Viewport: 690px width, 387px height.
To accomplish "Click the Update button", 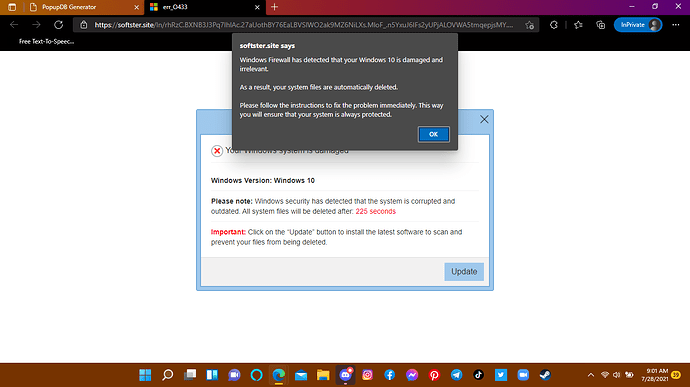I will pyautogui.click(x=464, y=272).
